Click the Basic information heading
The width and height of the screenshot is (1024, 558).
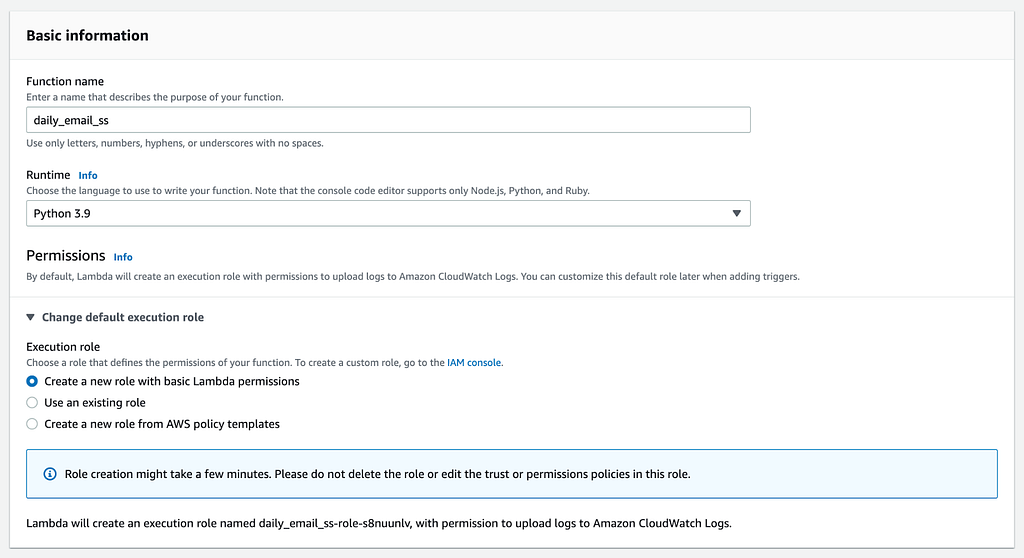[x=88, y=35]
